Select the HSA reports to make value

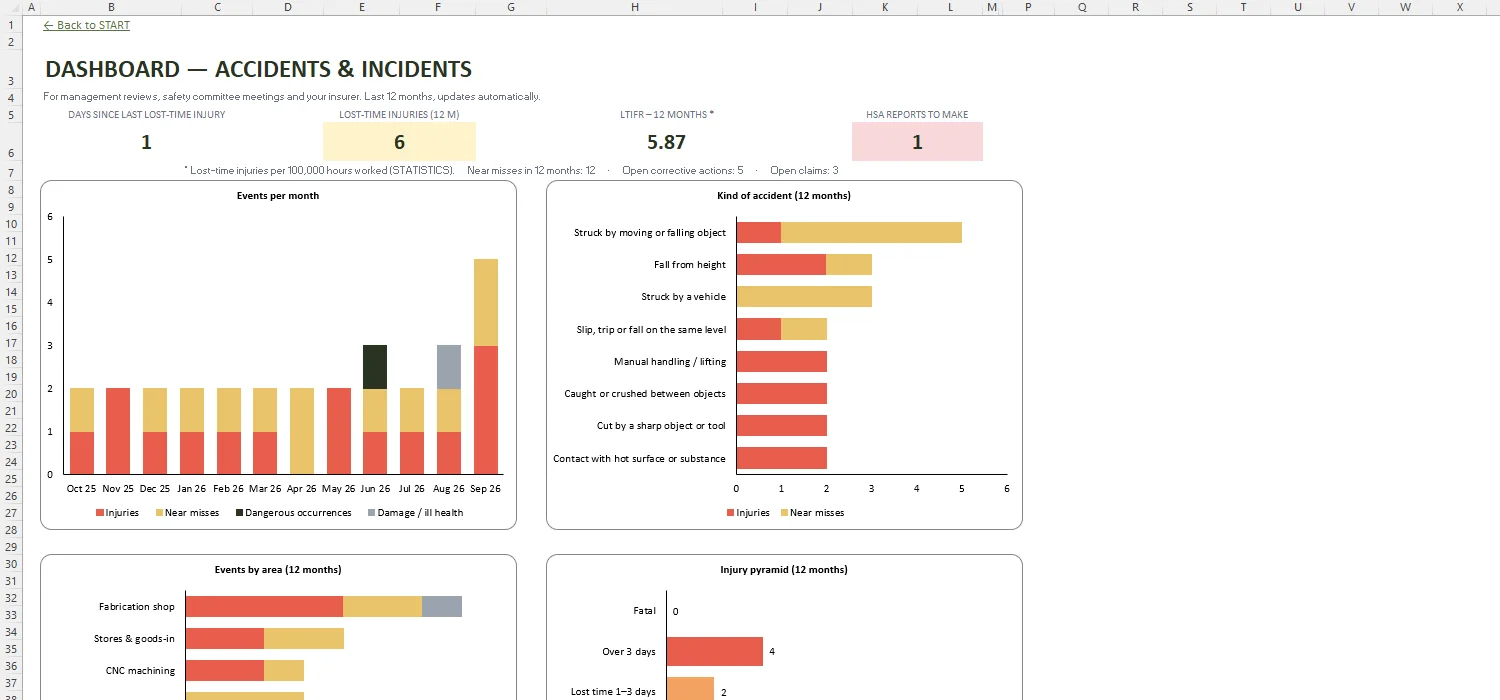coord(917,142)
